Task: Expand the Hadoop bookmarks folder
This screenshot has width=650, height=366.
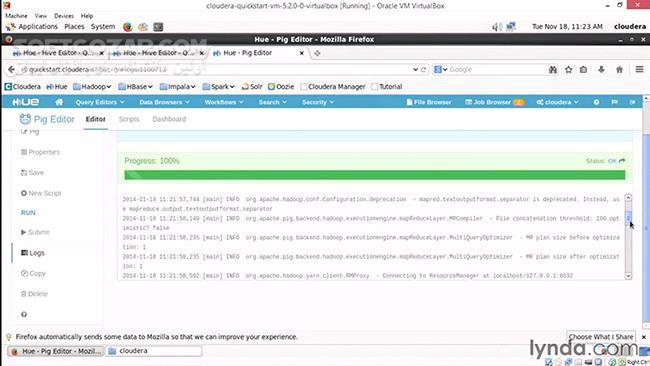Action: click(92, 87)
